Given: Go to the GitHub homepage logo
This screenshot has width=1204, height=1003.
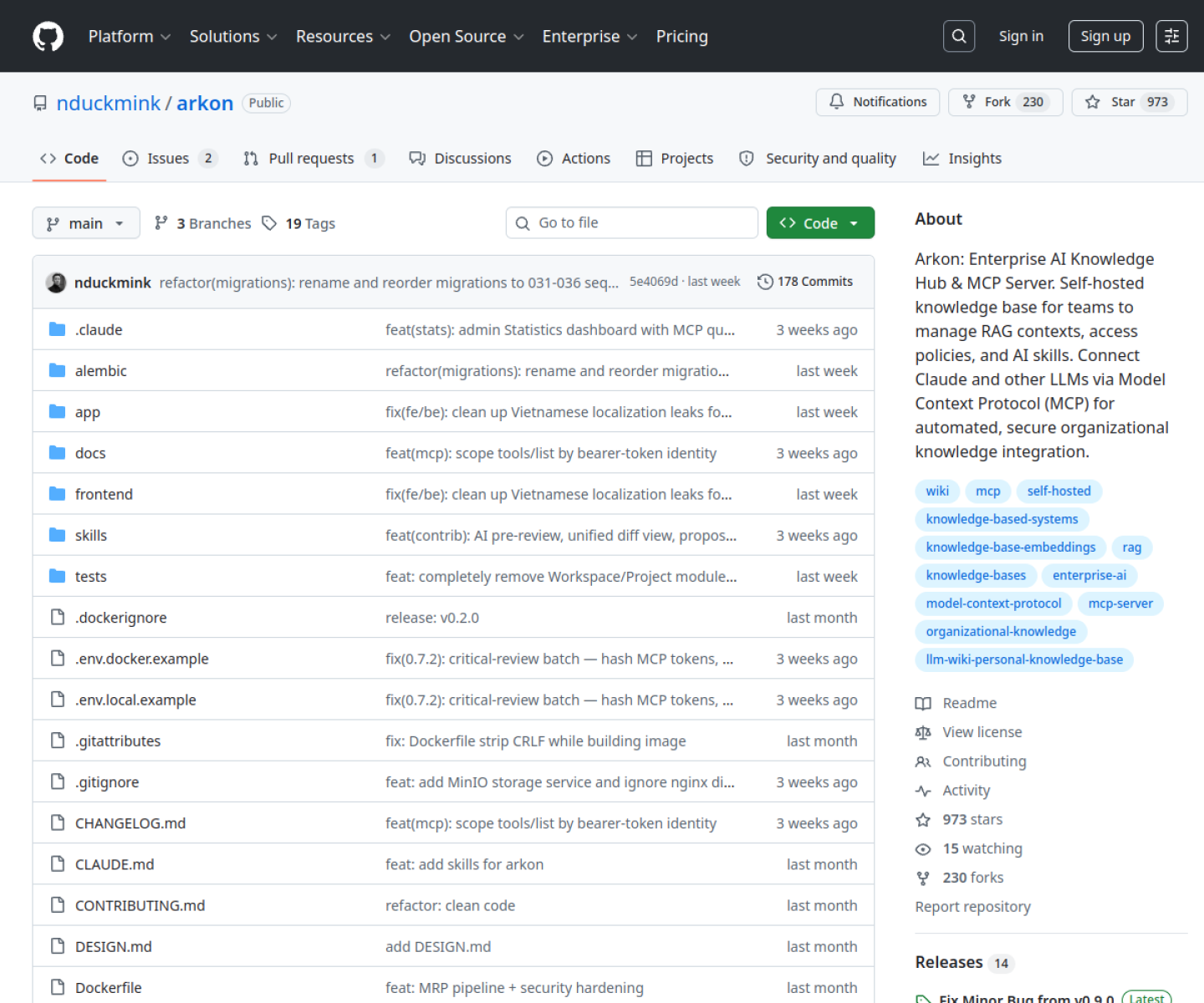Looking at the screenshot, I should 48,36.
